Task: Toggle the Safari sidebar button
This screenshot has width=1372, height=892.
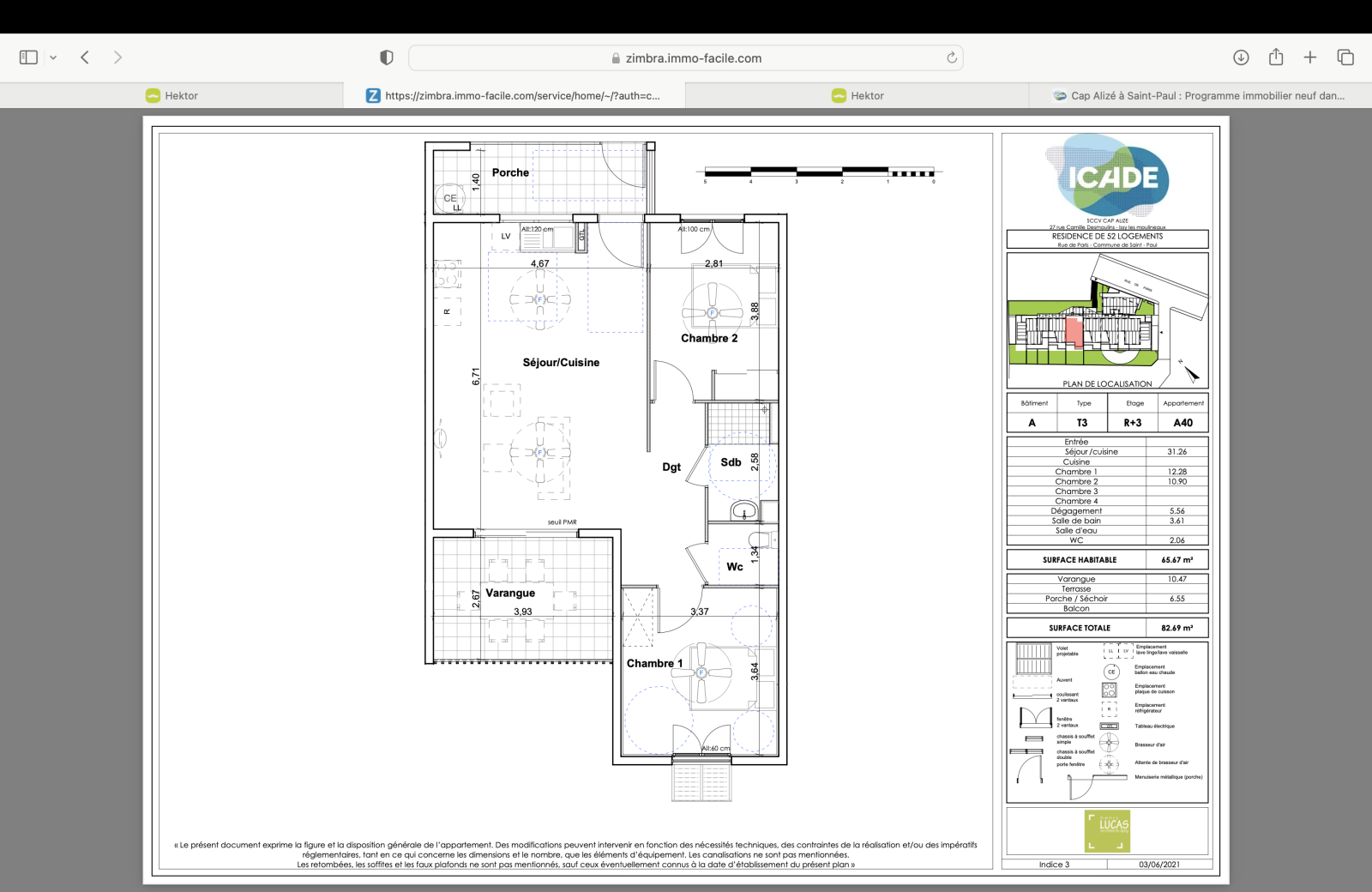Action: (28, 57)
